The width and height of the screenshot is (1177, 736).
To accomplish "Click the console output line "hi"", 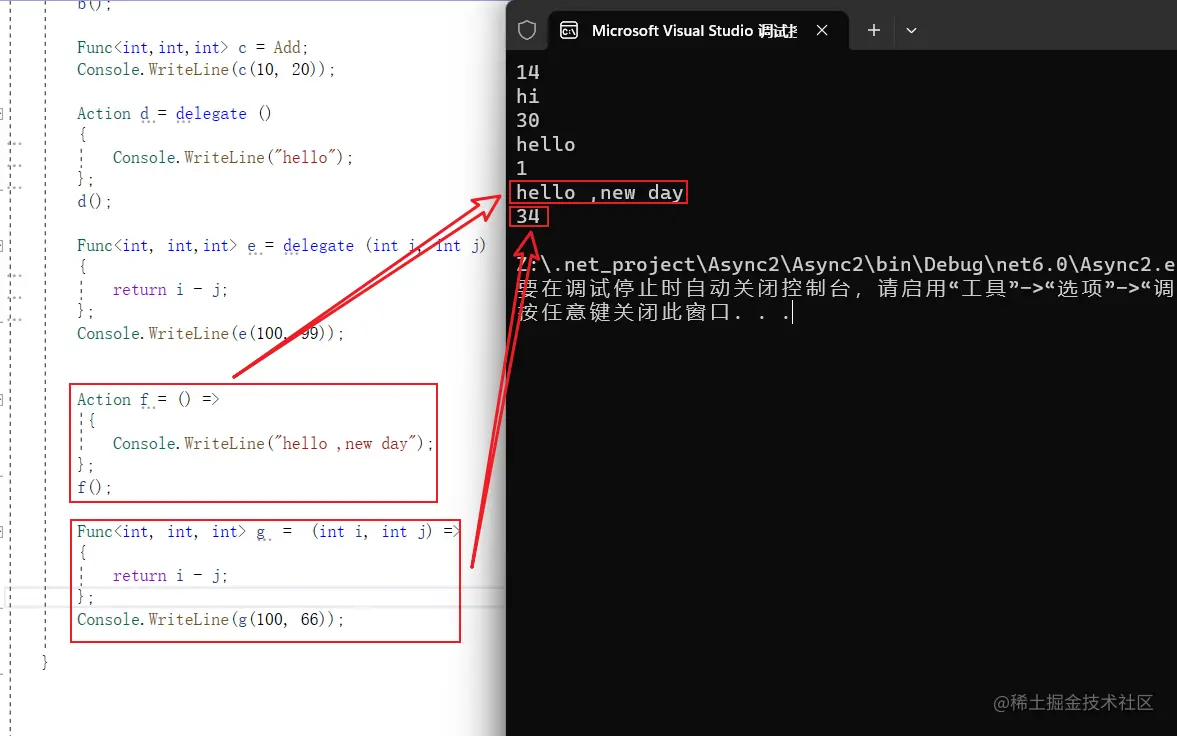I will coord(528,96).
